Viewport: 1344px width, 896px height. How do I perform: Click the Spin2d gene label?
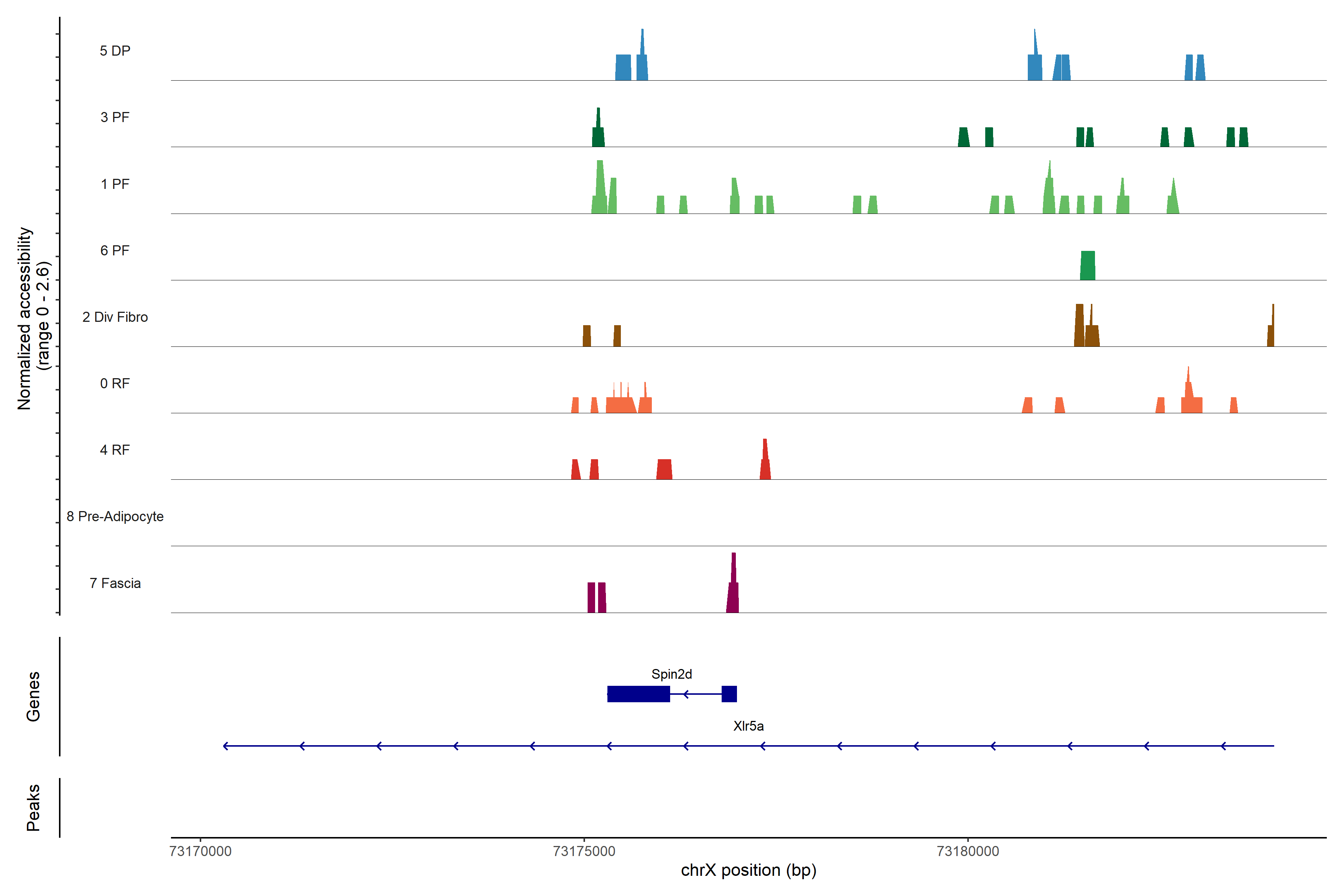click(x=671, y=674)
